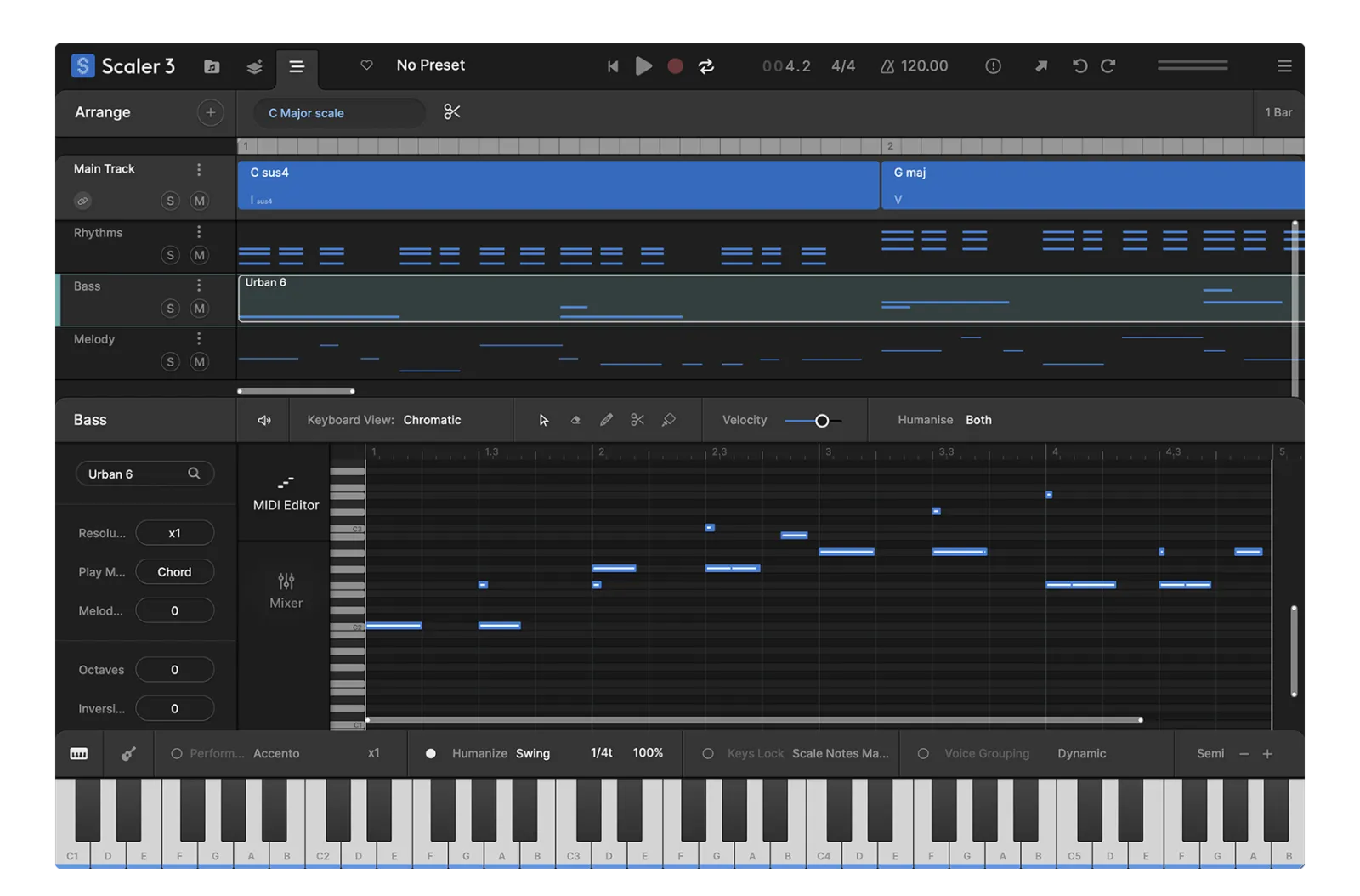This screenshot has height=896, width=1360.
Task: Change the 1/4t swing division
Action: pyautogui.click(x=602, y=753)
